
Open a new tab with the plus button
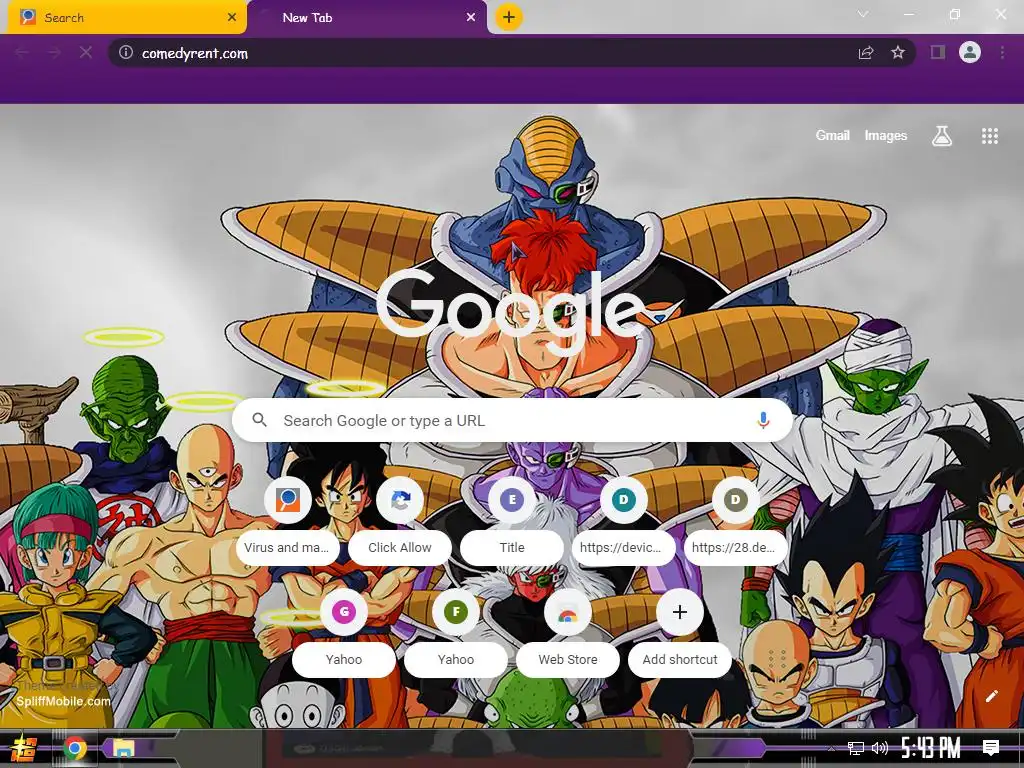pos(509,17)
